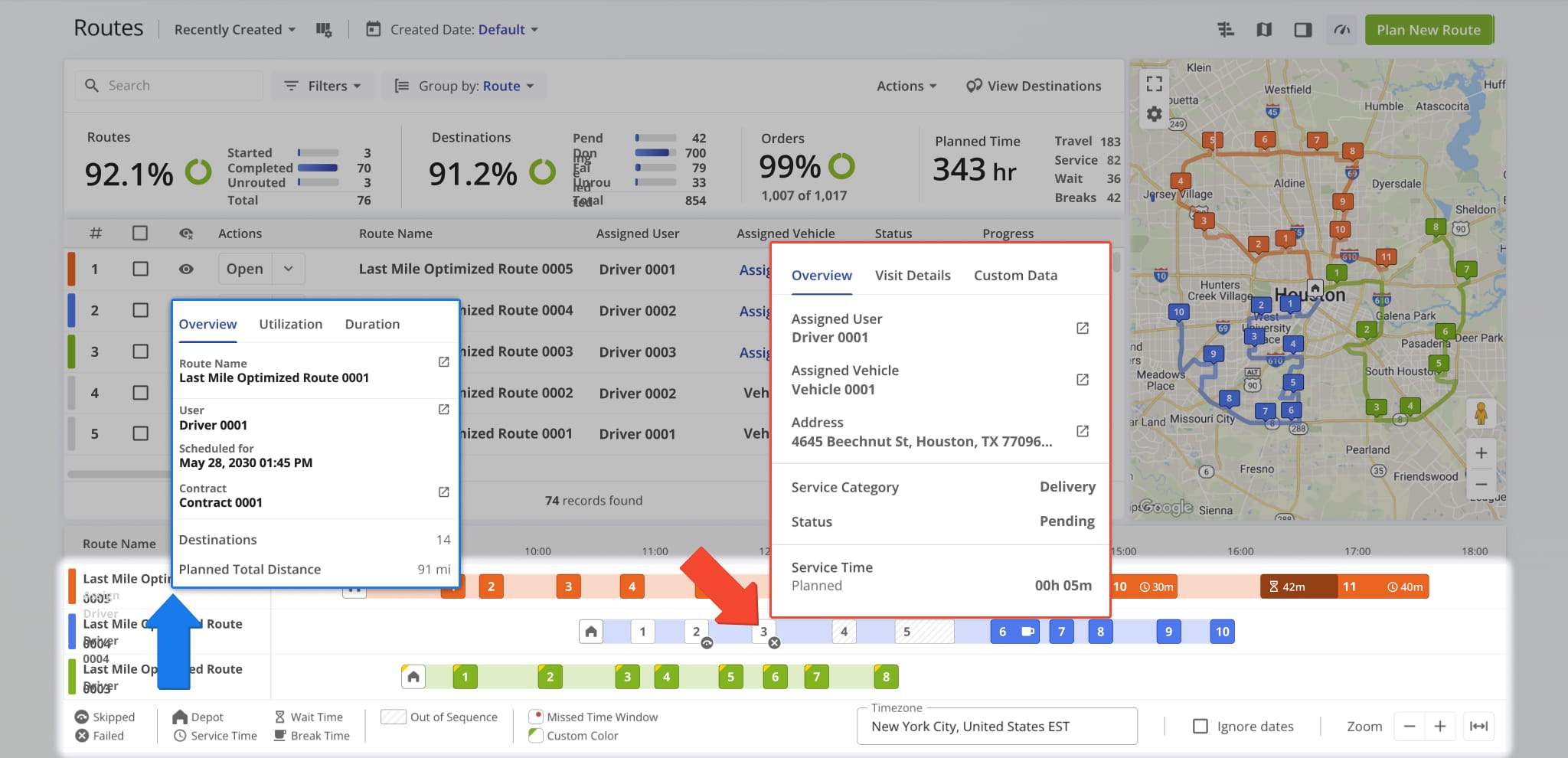Click the map fullscreen expand icon
Screen dimensions: 1568x758
click(x=1154, y=83)
